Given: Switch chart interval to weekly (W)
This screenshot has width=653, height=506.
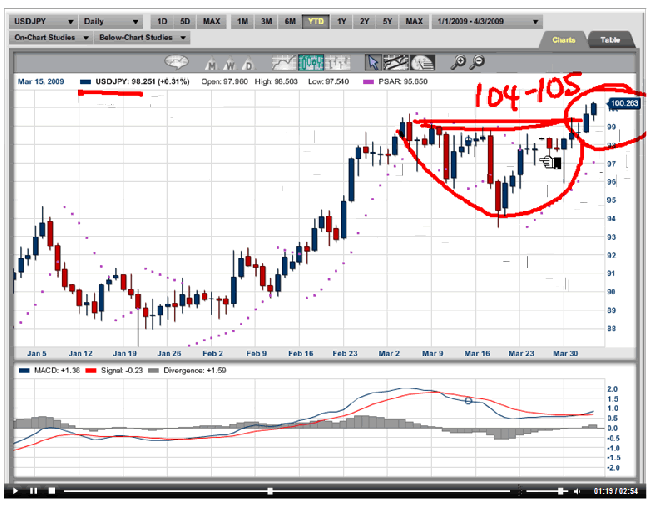Looking at the screenshot, I should (228, 63).
